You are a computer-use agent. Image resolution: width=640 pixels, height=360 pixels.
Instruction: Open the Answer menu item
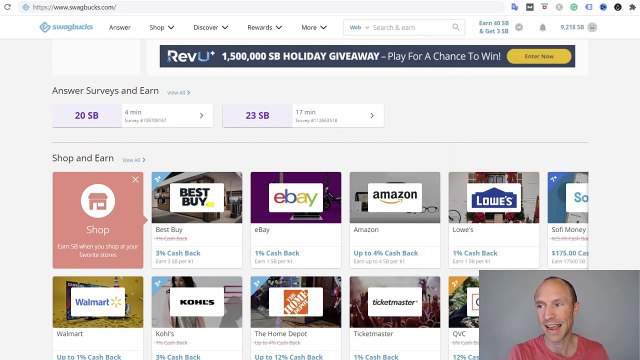tap(120, 27)
